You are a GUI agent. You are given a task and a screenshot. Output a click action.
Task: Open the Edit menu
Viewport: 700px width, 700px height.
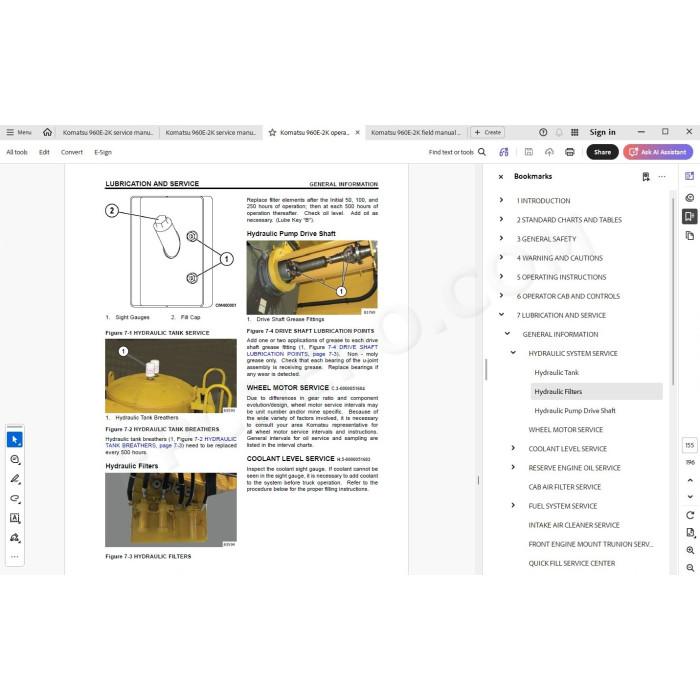44,152
